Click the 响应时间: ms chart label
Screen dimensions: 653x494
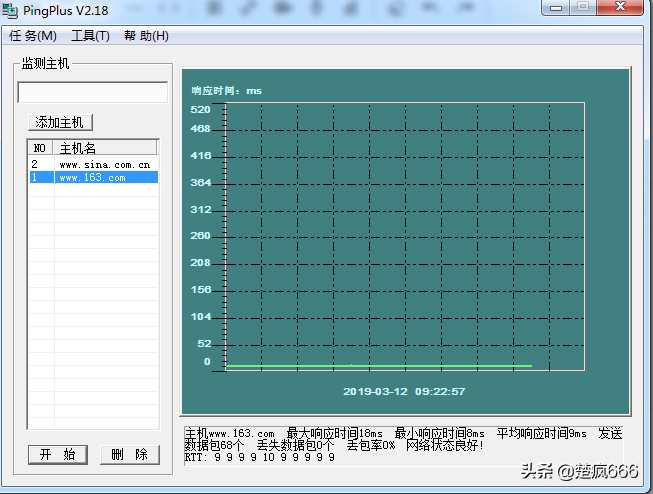click(227, 91)
